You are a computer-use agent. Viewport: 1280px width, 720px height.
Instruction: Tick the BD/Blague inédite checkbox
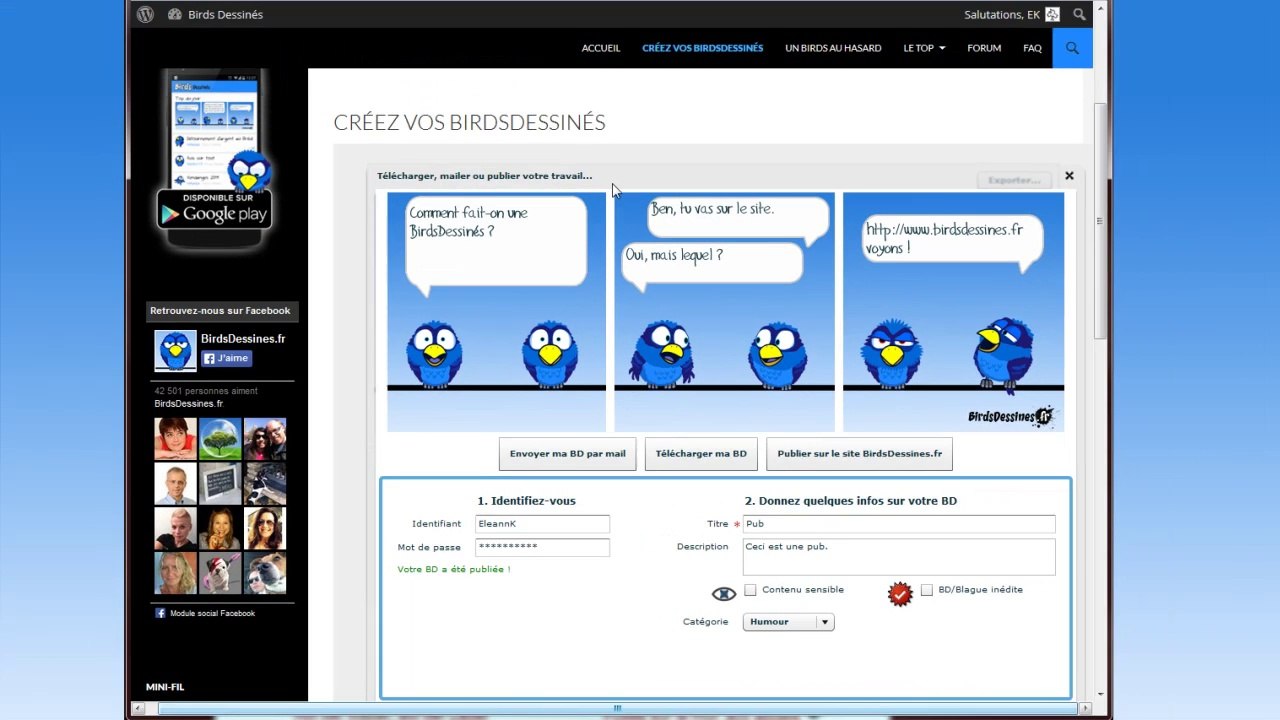[x=926, y=590]
